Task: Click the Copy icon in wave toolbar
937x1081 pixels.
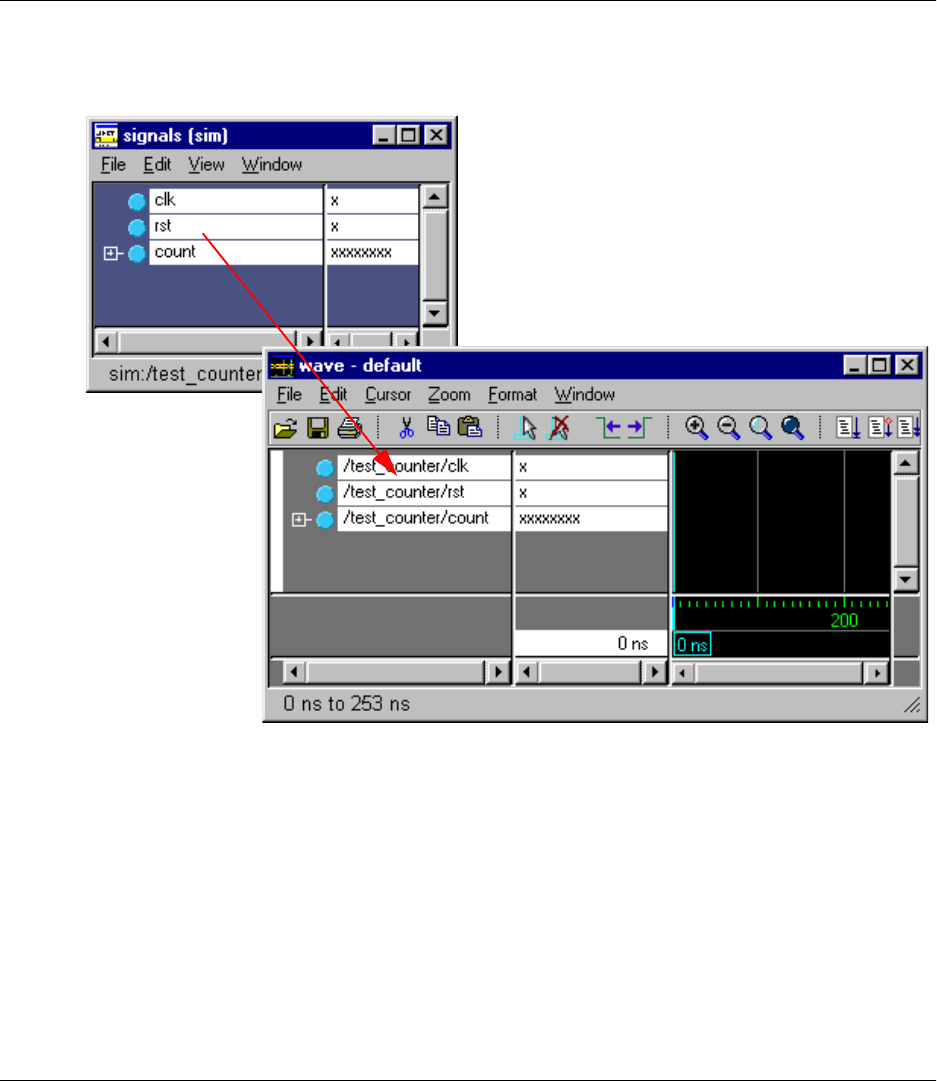Action: [x=438, y=427]
